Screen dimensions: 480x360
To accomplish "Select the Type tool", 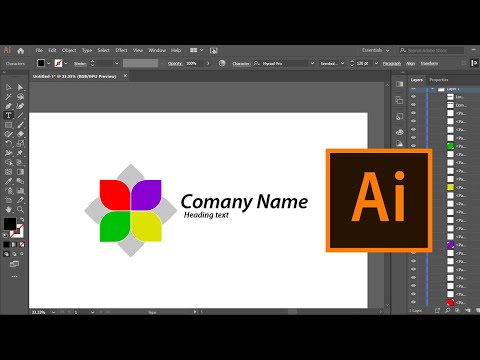I will click(x=9, y=115).
